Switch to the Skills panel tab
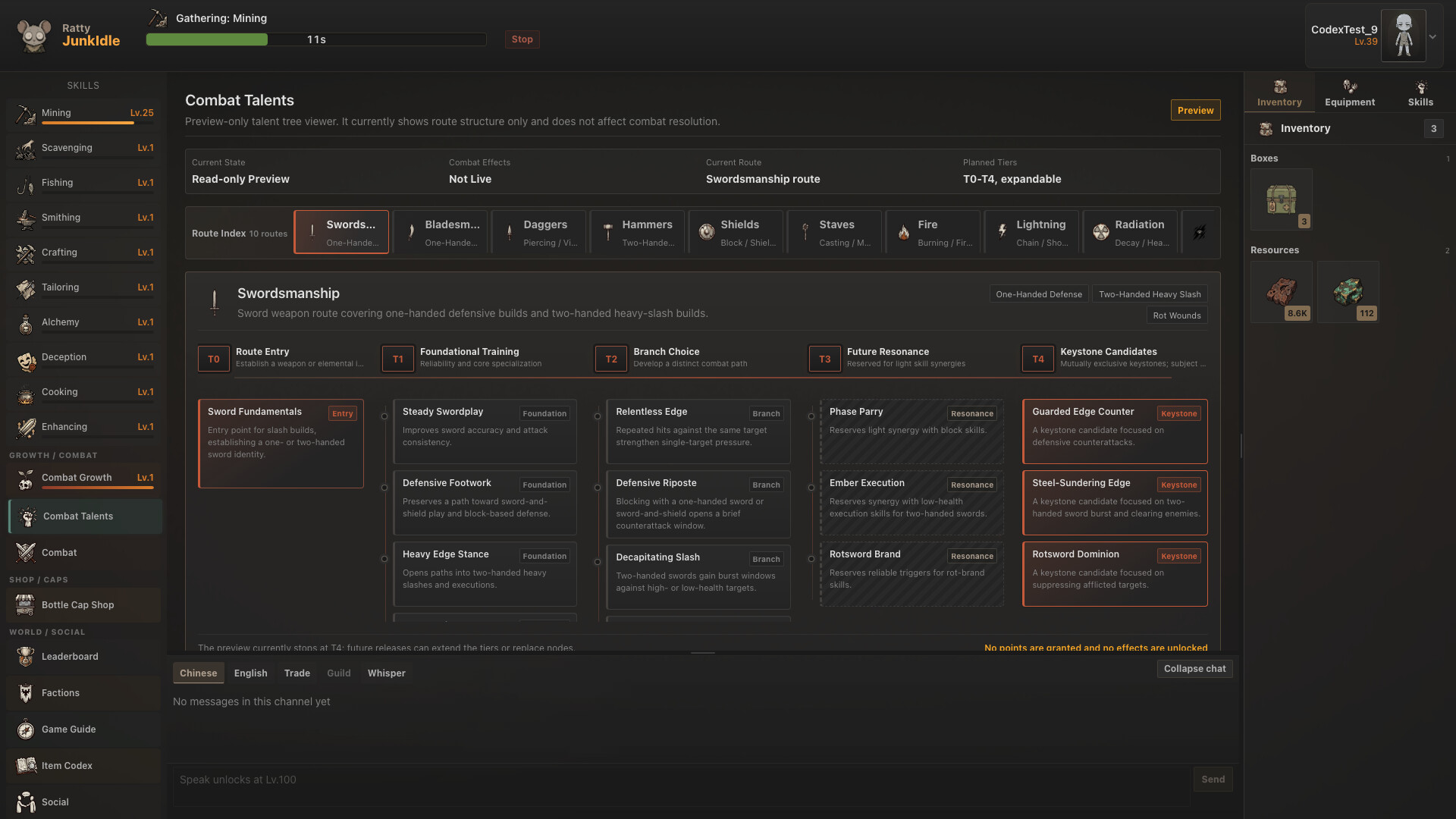The height and width of the screenshot is (819, 1456). (x=1420, y=93)
